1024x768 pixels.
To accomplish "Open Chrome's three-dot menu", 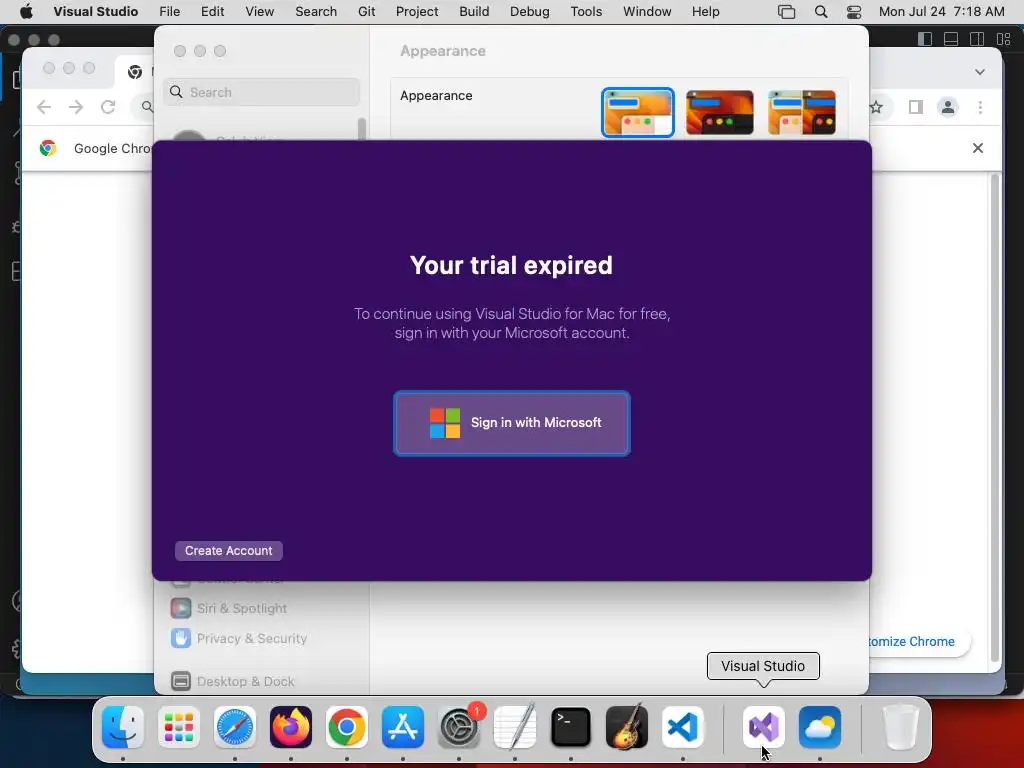I will coord(980,107).
